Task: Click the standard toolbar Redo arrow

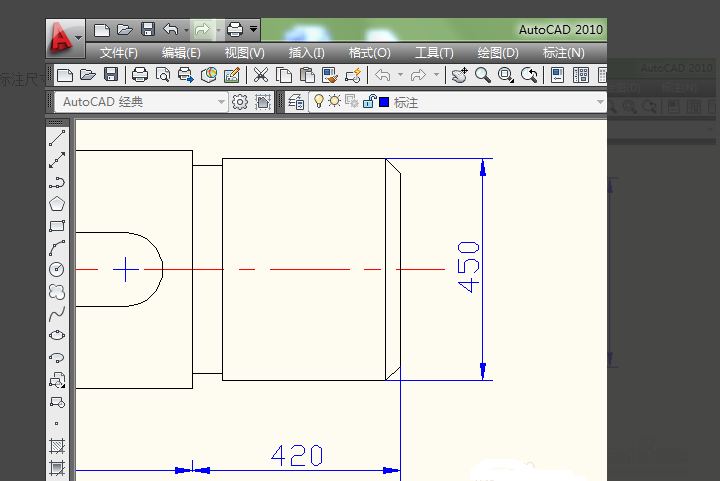Action: (418, 75)
